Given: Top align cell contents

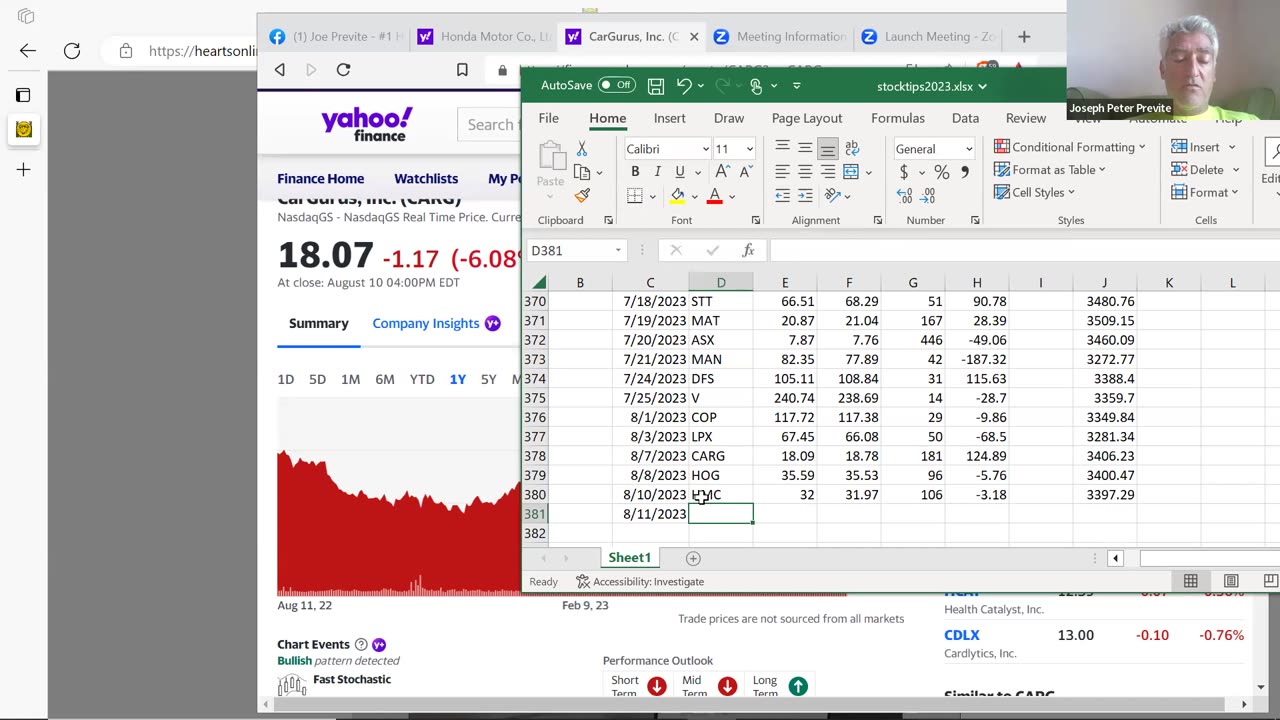Looking at the screenshot, I should point(782,148).
